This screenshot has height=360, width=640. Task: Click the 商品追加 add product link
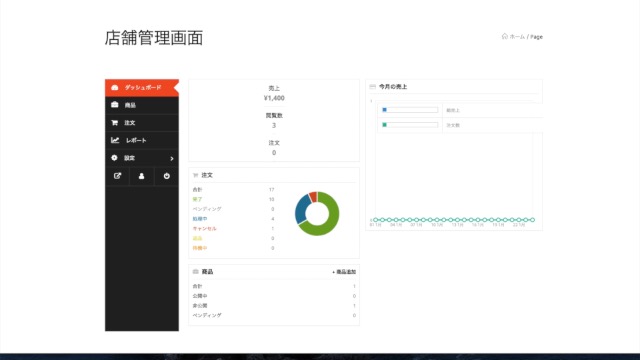click(344, 272)
